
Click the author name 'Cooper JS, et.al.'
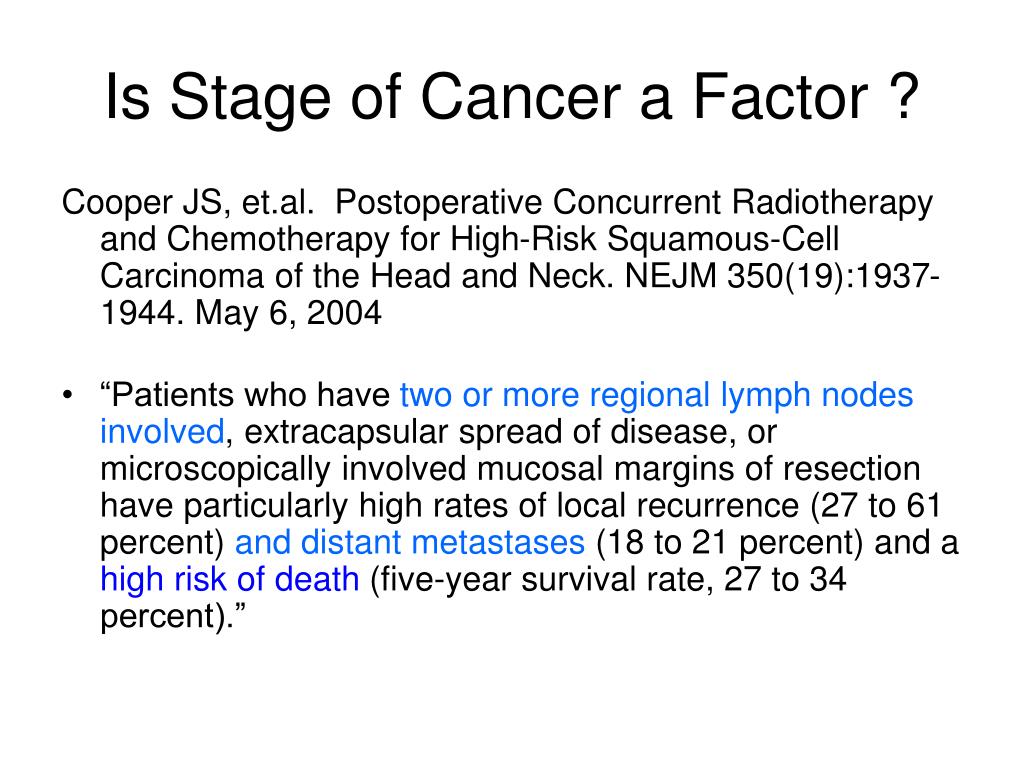(188, 203)
